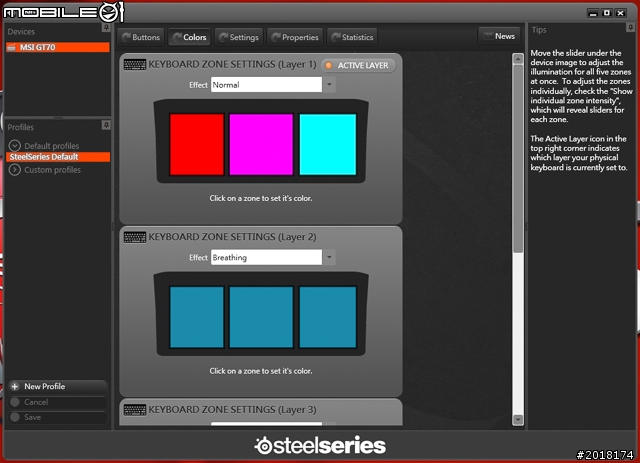Select the SteelSeries Default profile
Image resolution: width=640 pixels, height=463 pixels.
click(58, 157)
